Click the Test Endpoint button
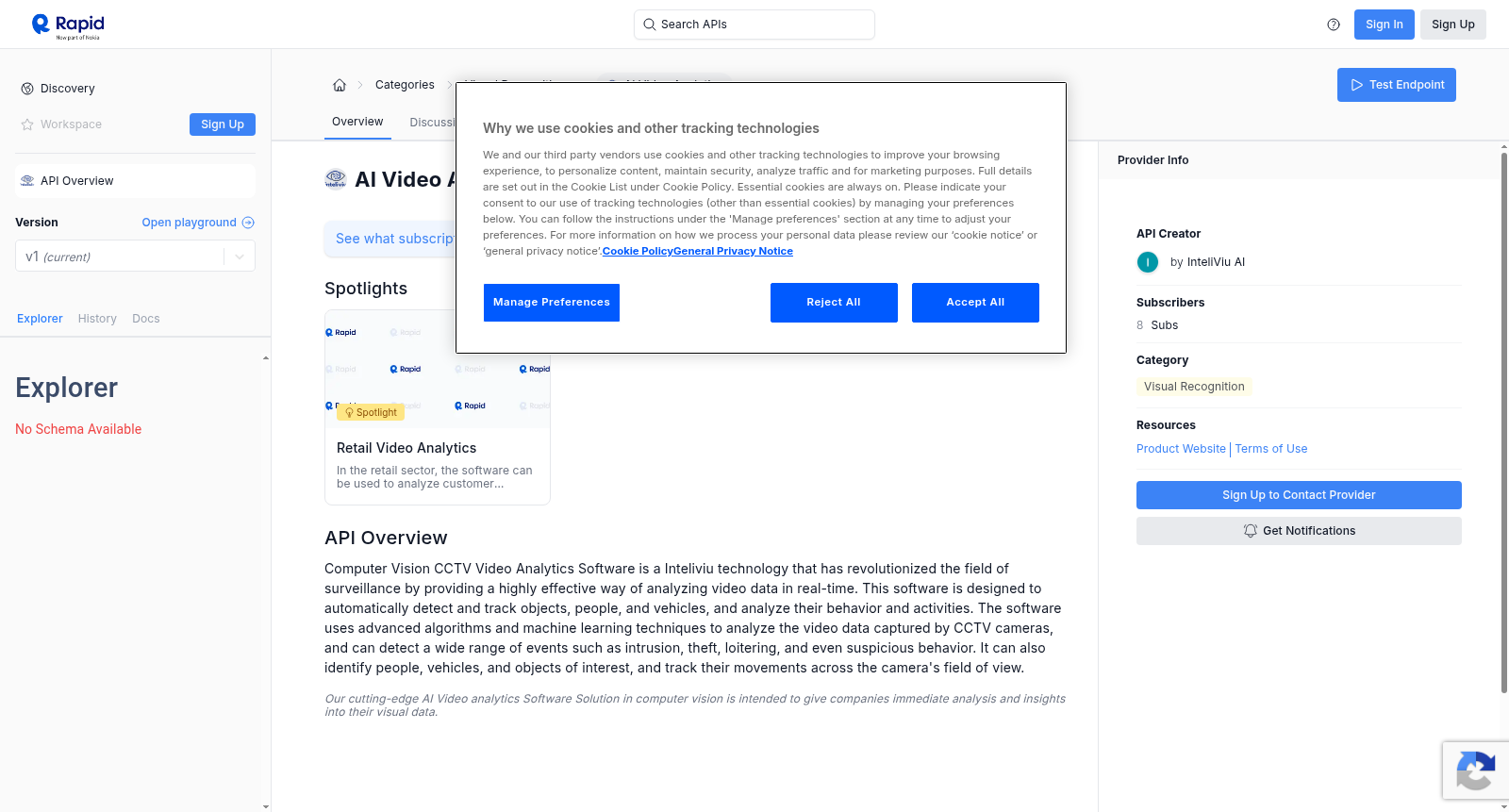The width and height of the screenshot is (1509, 812). point(1397,85)
